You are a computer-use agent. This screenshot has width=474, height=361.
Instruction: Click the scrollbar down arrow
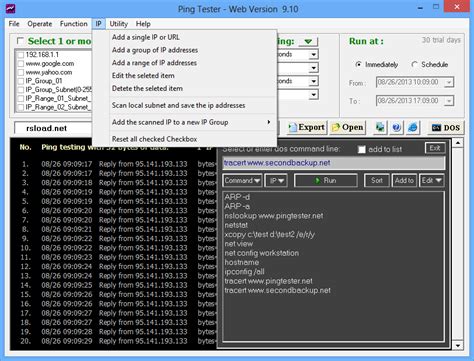458,345
